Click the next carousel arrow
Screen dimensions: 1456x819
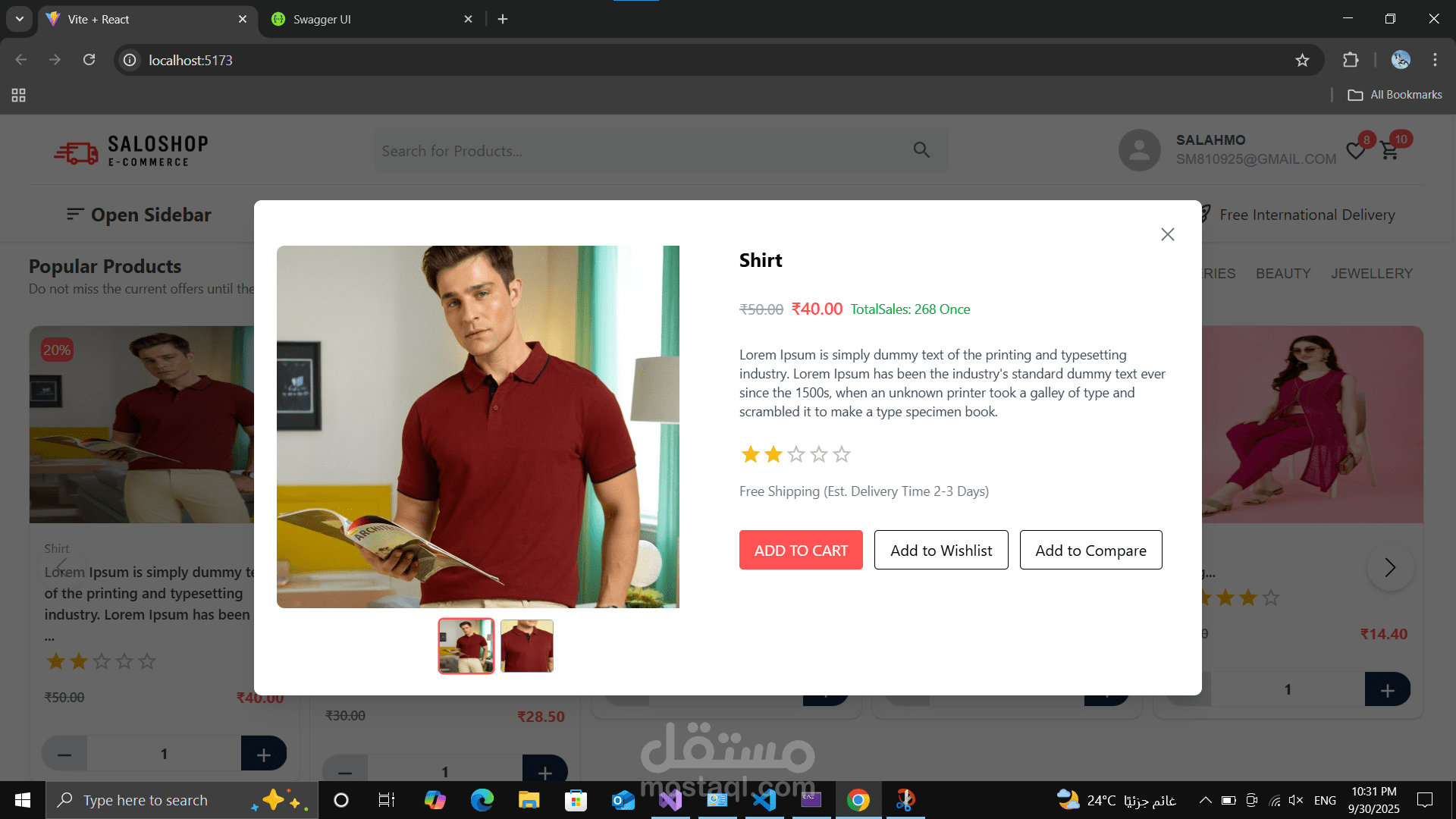[x=1390, y=567]
